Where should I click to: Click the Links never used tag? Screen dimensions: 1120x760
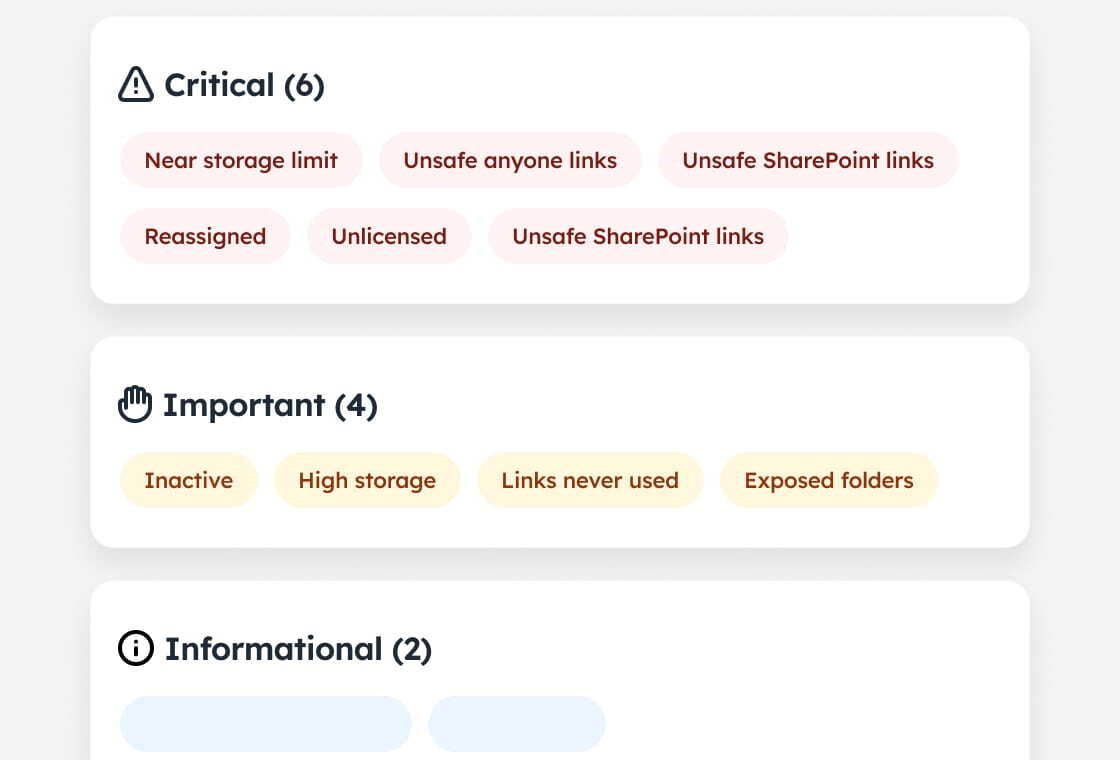(x=590, y=480)
